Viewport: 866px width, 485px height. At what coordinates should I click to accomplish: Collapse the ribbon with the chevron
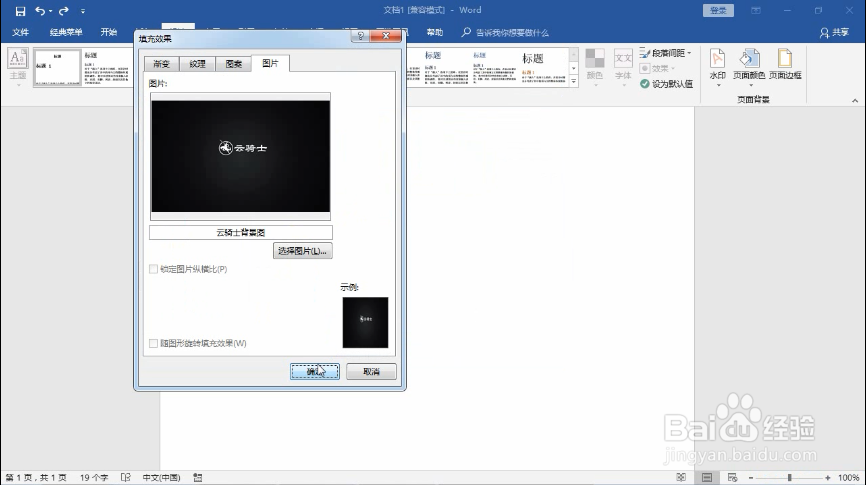pyautogui.click(x=855, y=101)
